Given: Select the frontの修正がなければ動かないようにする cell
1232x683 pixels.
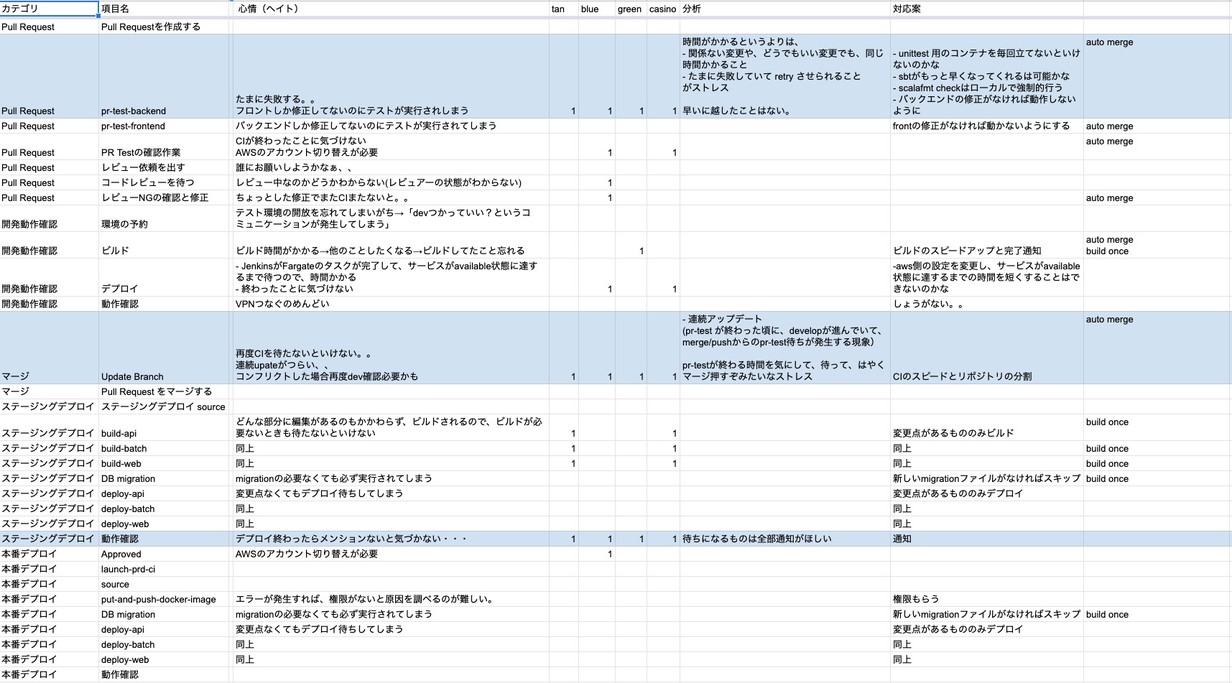Looking at the screenshot, I should (987, 126).
